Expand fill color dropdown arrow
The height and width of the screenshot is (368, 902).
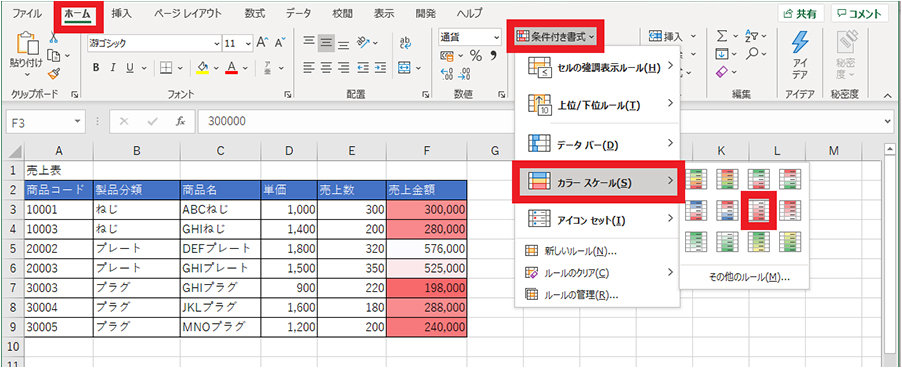pos(216,68)
